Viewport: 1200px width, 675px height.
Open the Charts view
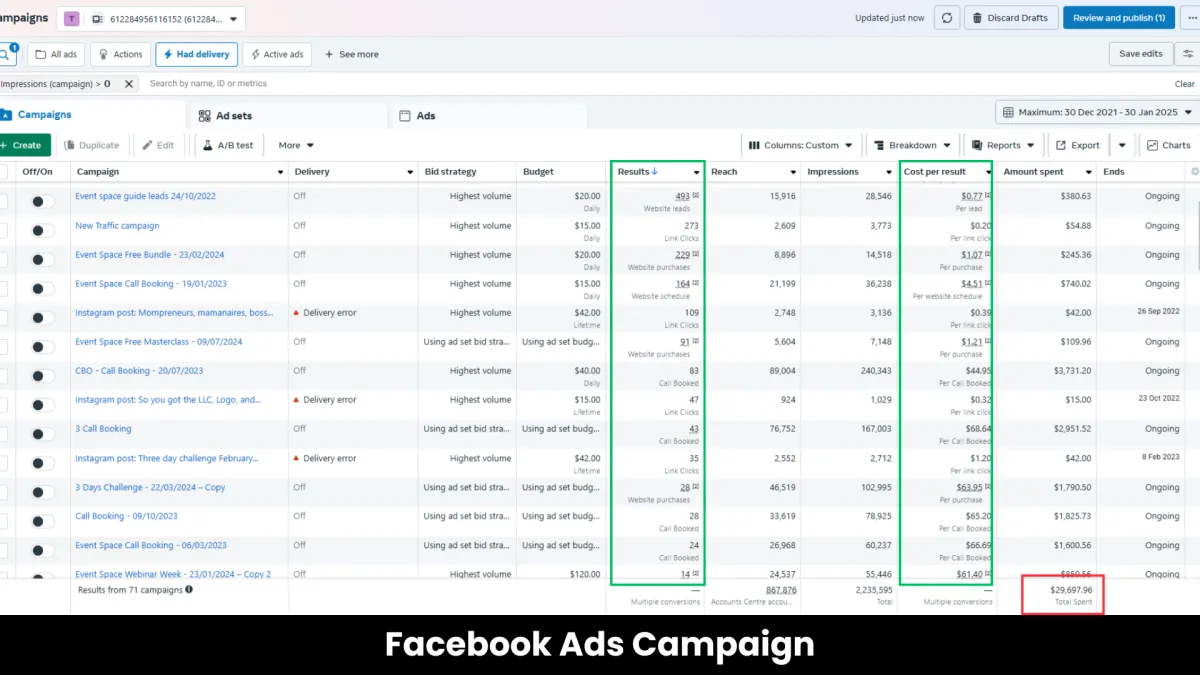(1168, 145)
